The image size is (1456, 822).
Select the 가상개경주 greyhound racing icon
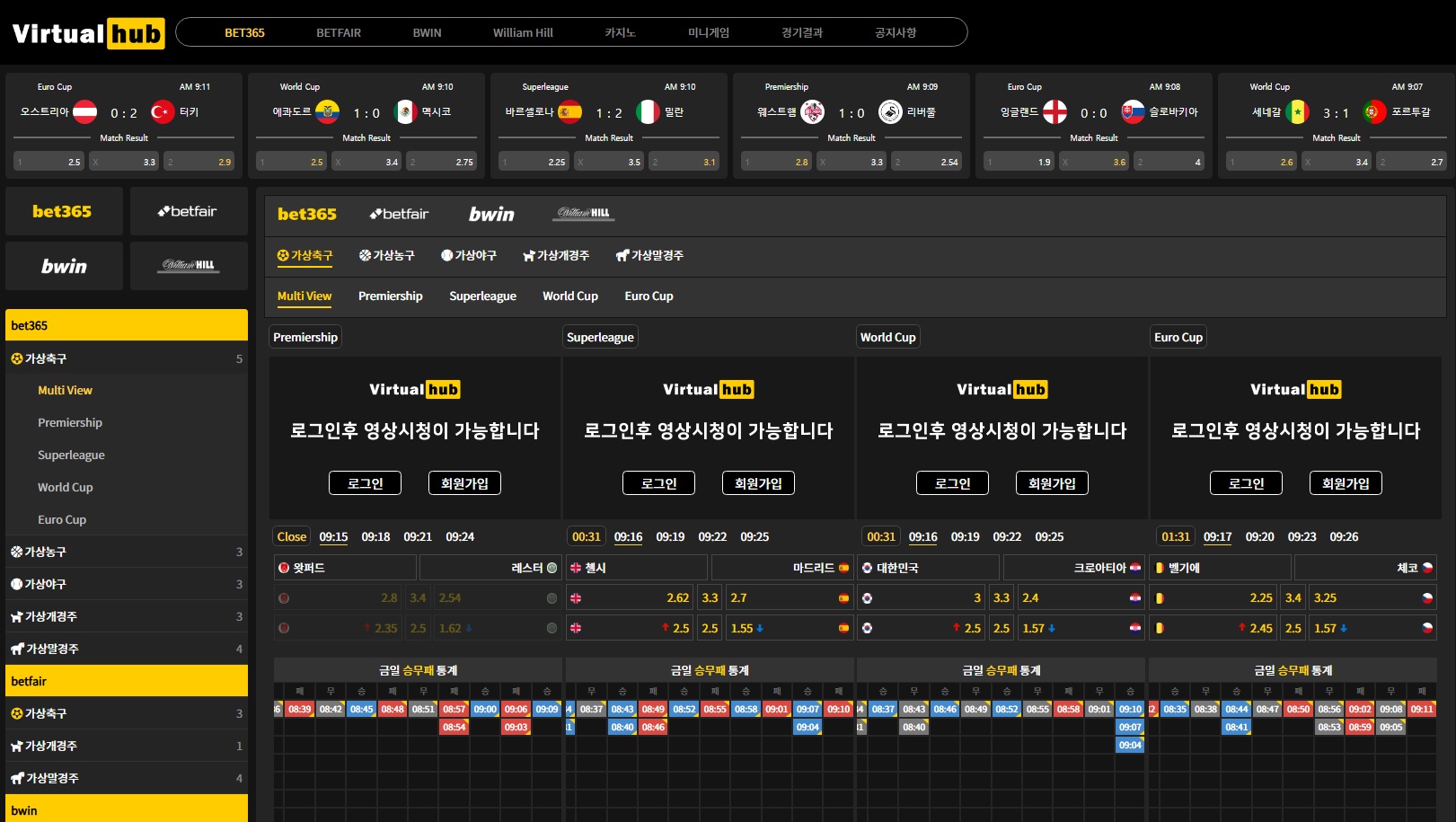[529, 255]
